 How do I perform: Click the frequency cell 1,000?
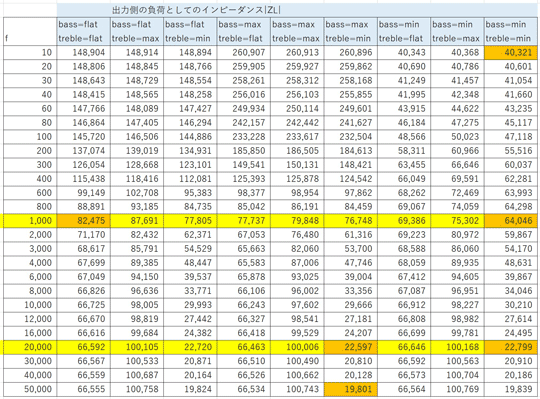[30, 221]
